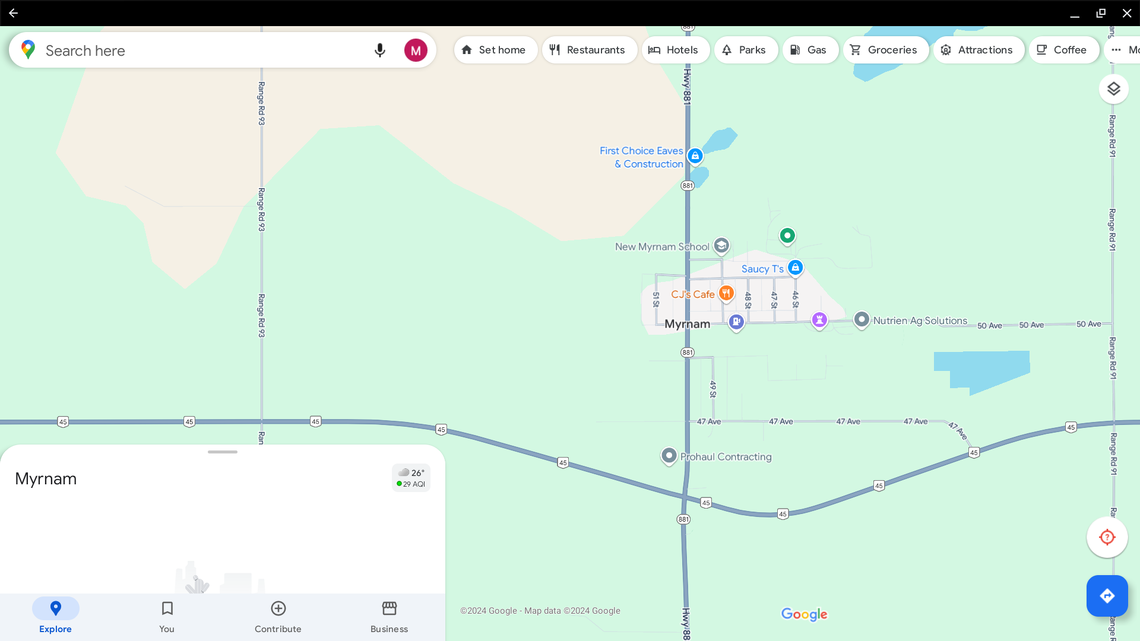
Task: Select the gas station pin in Myrnam
Action: click(x=736, y=321)
